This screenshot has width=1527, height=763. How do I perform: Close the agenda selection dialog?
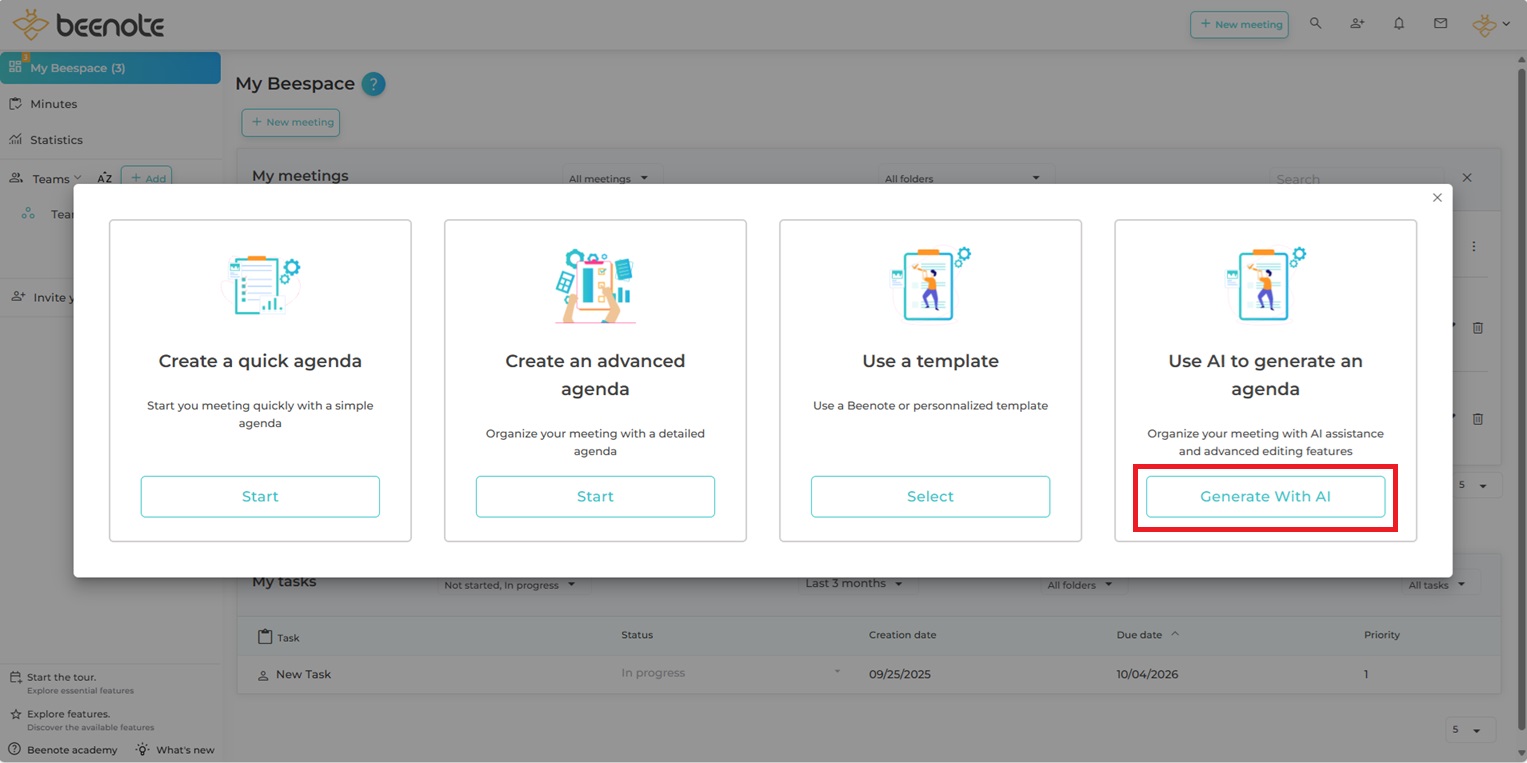1437,198
